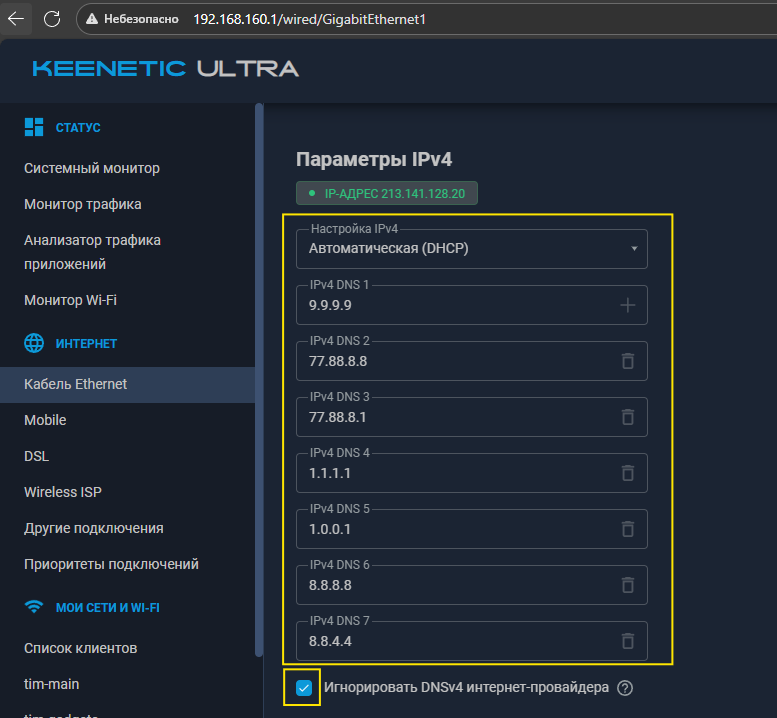
Task: Remove IPv4 DNS 3 using trash icon
Action: point(627,417)
